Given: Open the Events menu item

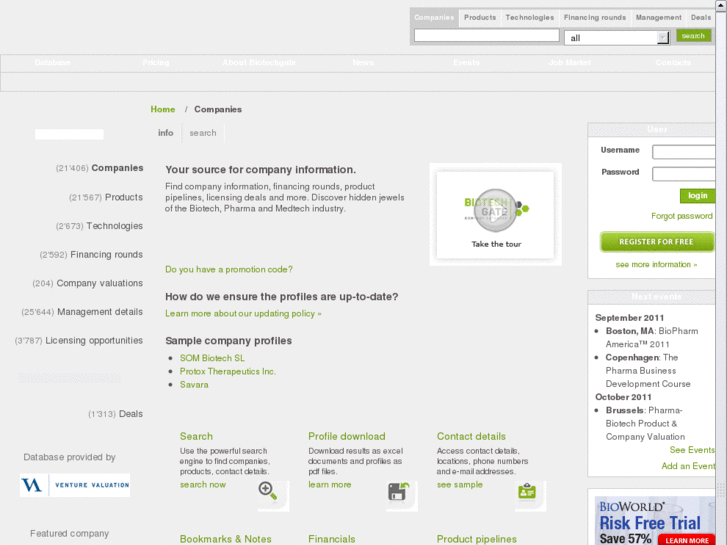Looking at the screenshot, I should 466,63.
